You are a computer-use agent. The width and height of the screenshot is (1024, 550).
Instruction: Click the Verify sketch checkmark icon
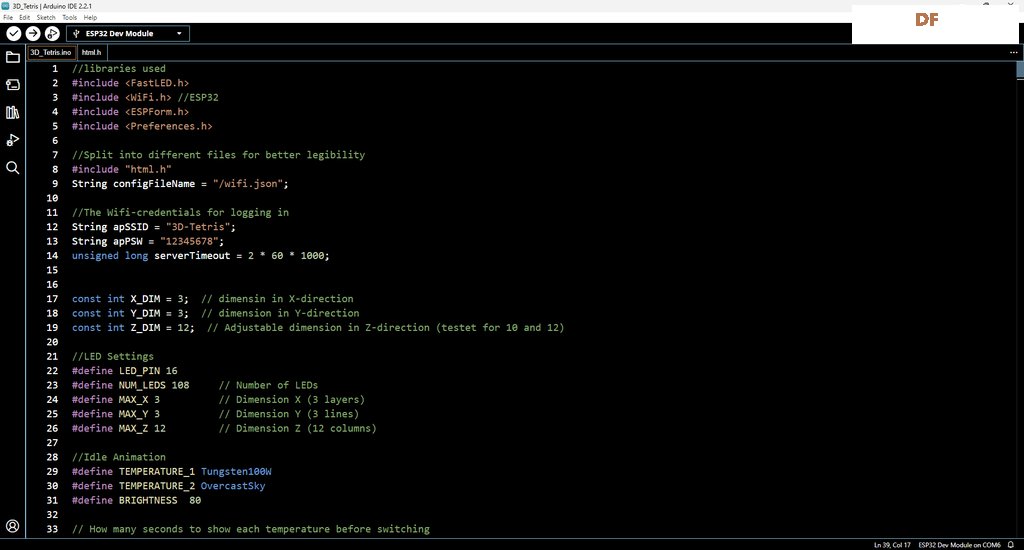[14, 33]
